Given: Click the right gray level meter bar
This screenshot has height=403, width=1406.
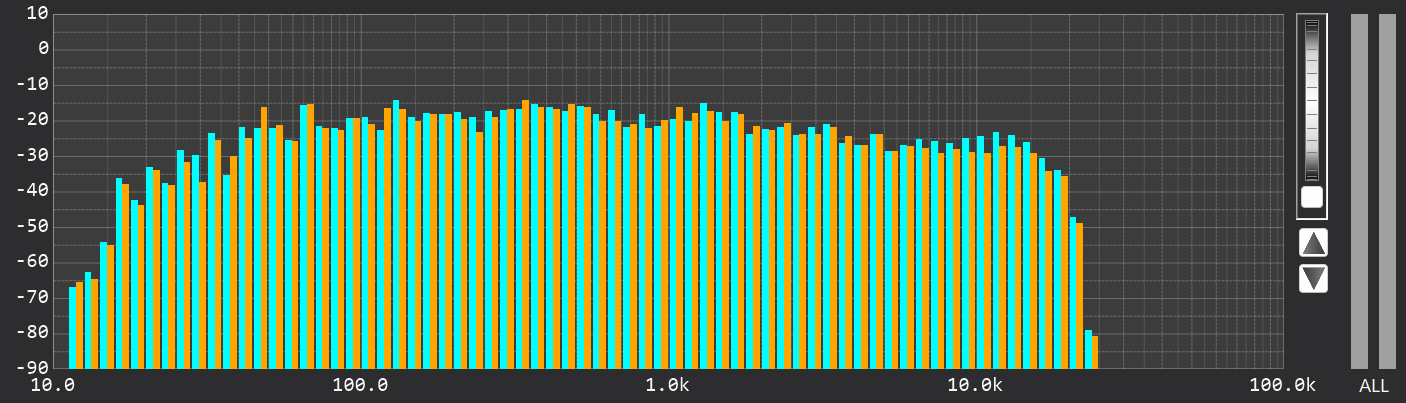Looking at the screenshot, I should pyautogui.click(x=1387, y=190).
